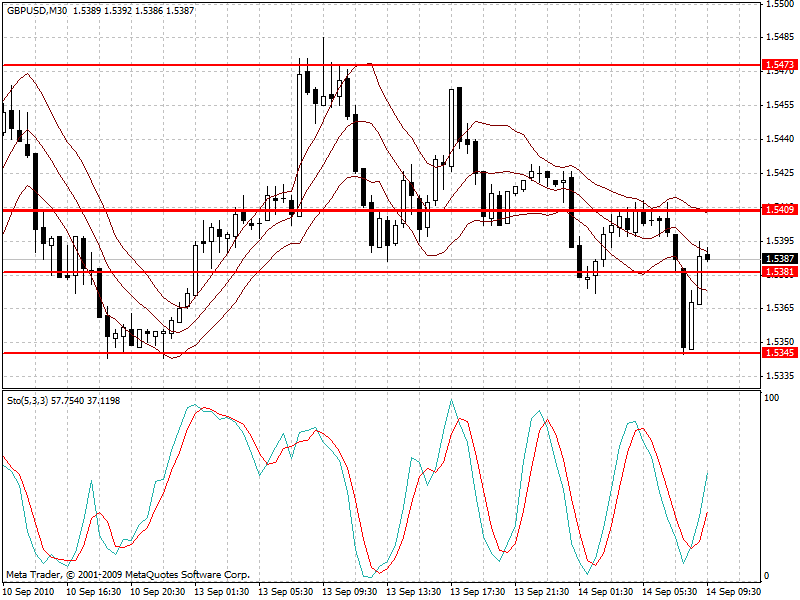Viewport: 800px width, 600px height.
Task: Click the GBPUSD,M30 chart title
Action: 37,10
